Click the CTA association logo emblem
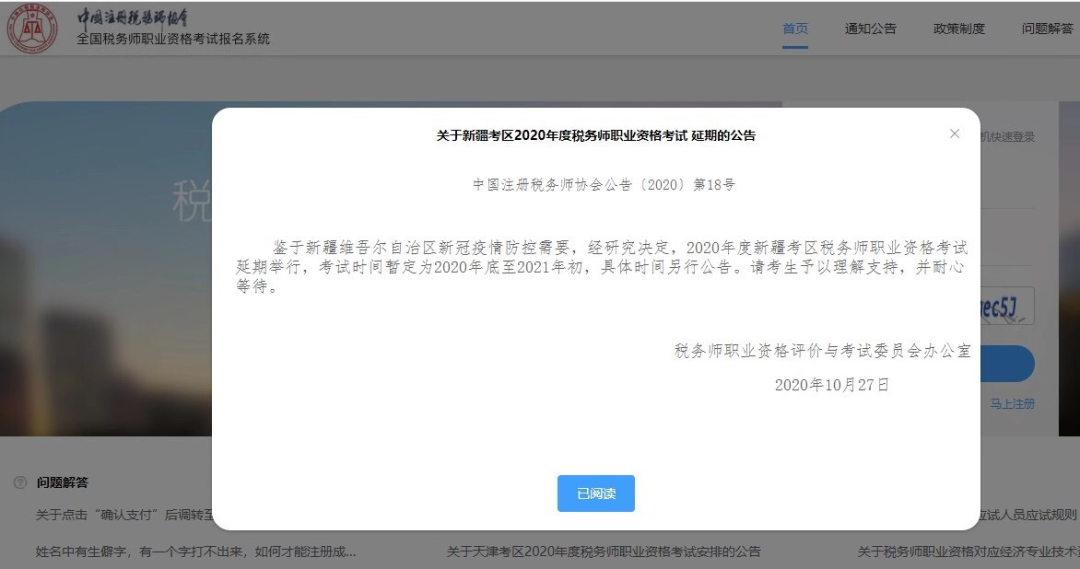Screen dimensions: 1080x569 32,29
